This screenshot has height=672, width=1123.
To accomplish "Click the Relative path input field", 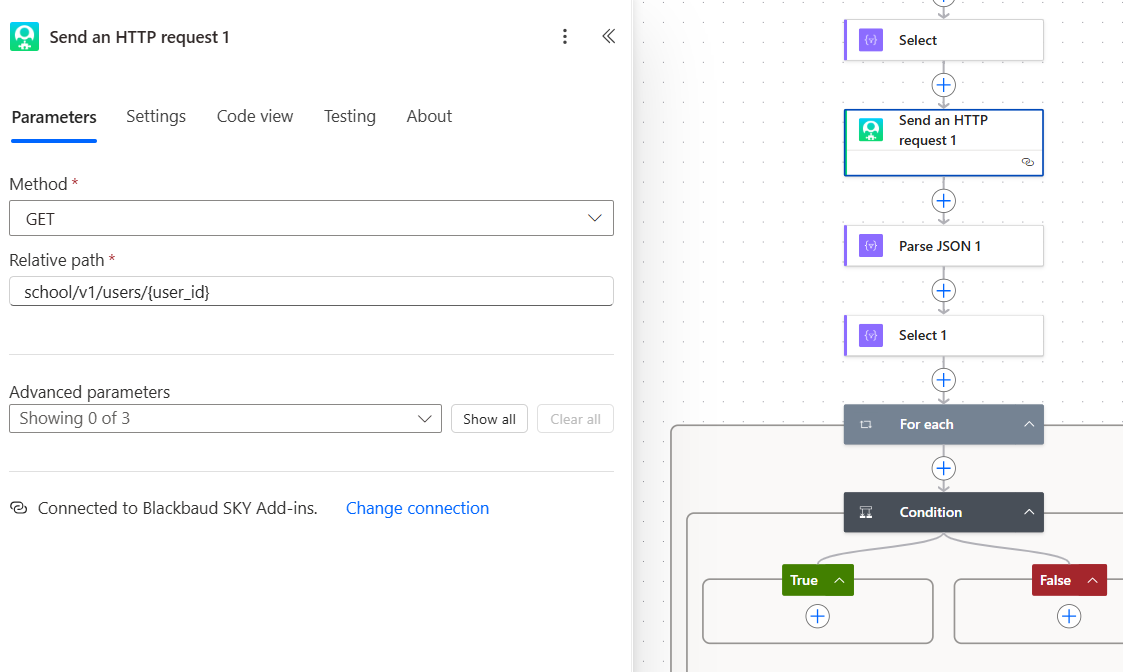I will pyautogui.click(x=312, y=291).
